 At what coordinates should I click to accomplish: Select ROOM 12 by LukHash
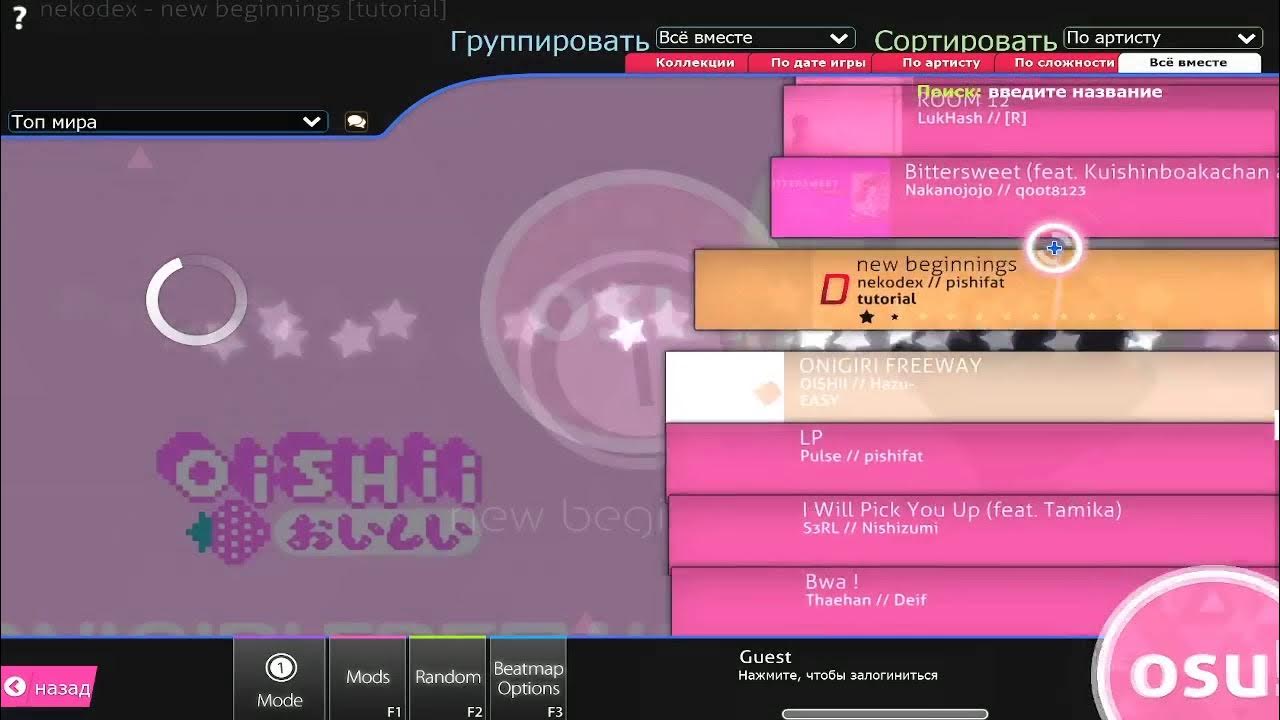pos(1031,121)
